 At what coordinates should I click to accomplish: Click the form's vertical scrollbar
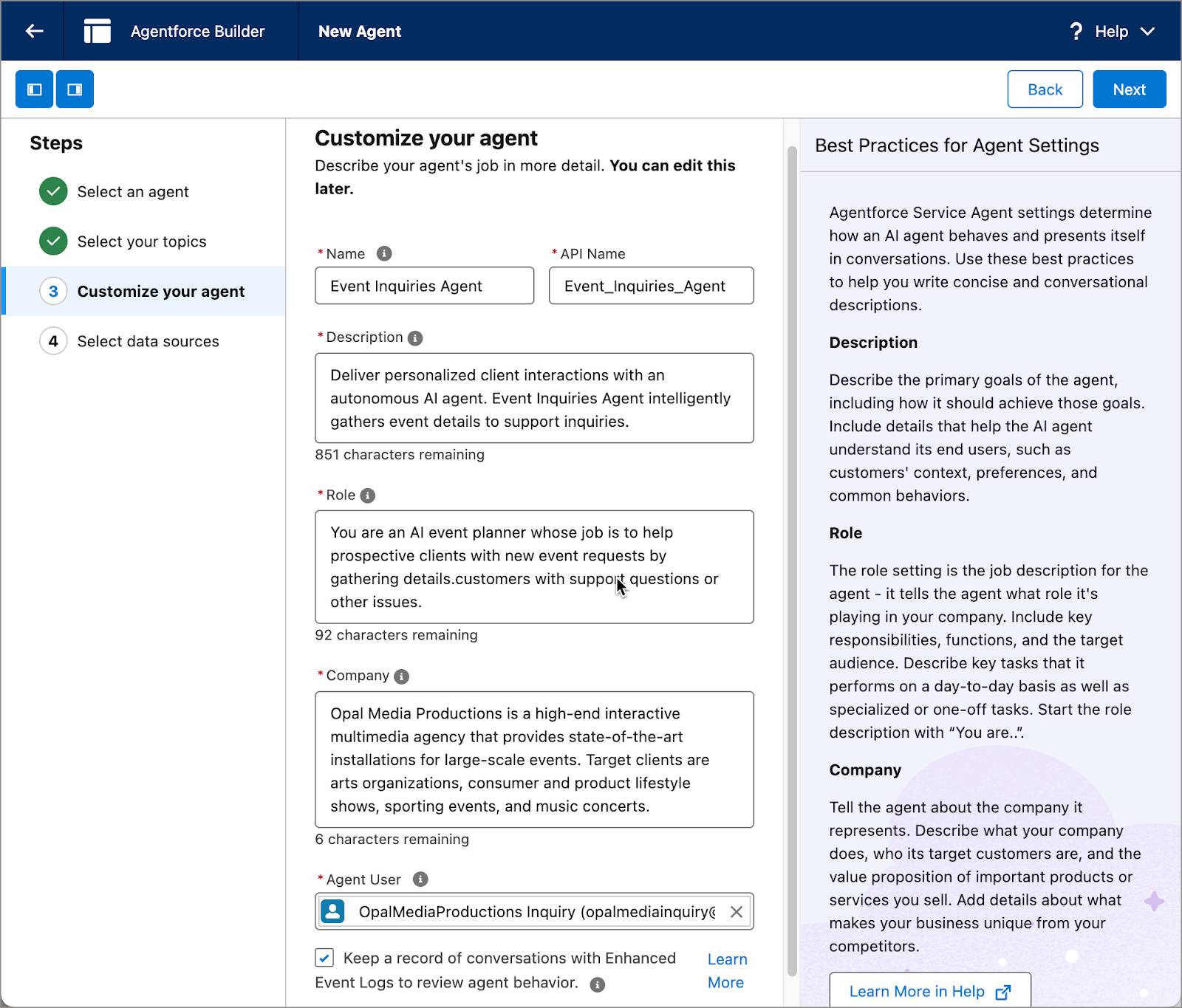[792, 561]
